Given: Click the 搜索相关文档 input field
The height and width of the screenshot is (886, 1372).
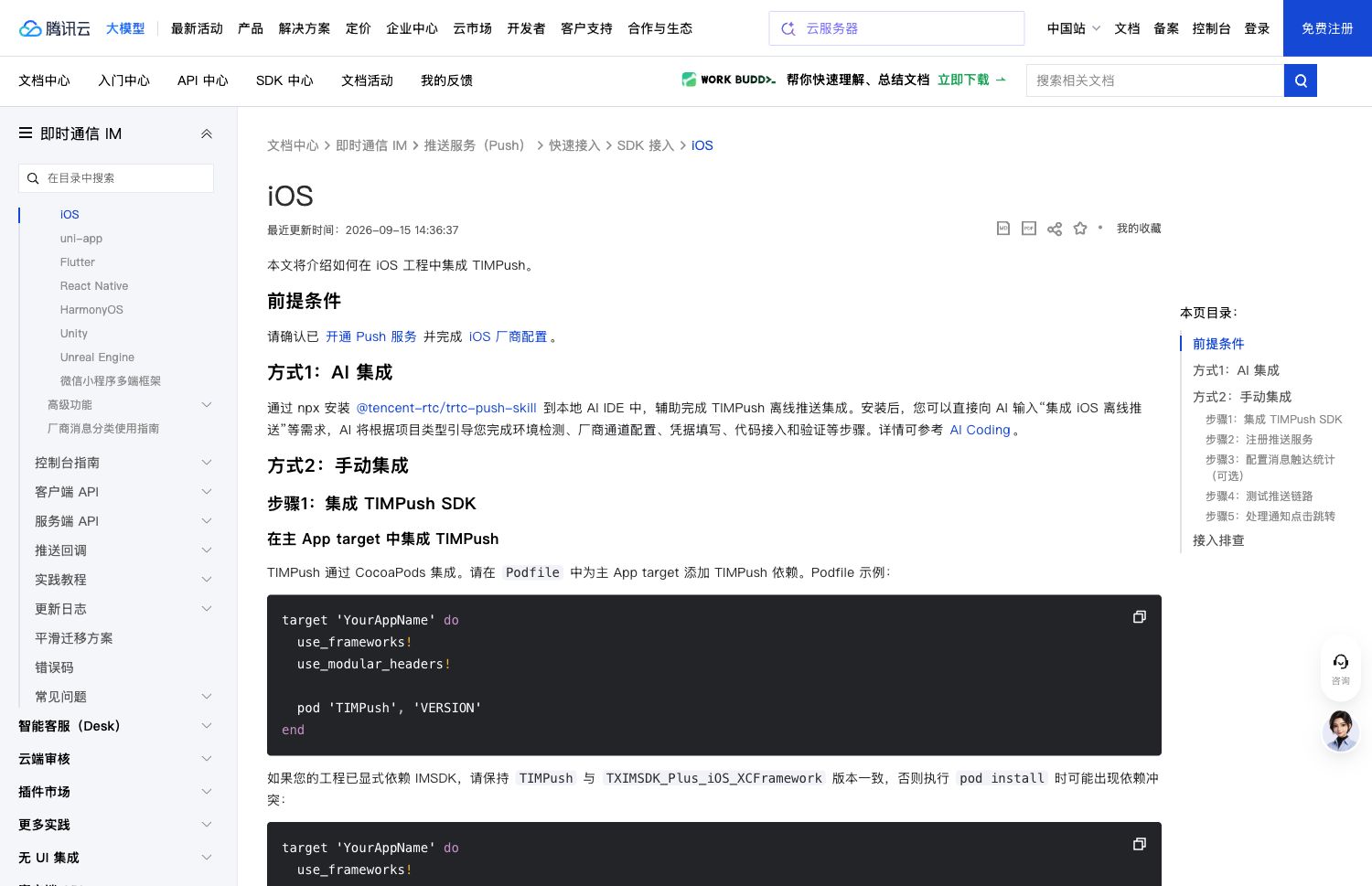Looking at the screenshot, I should (1155, 80).
